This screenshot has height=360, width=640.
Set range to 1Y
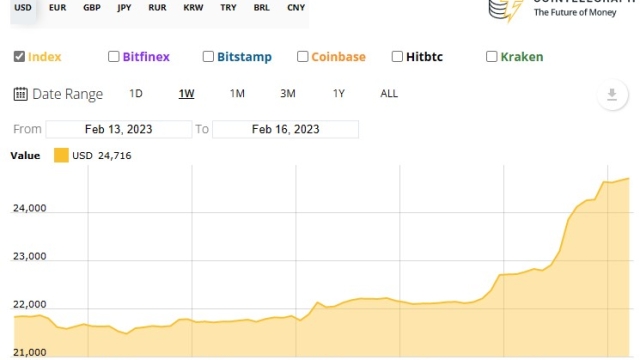click(x=339, y=93)
